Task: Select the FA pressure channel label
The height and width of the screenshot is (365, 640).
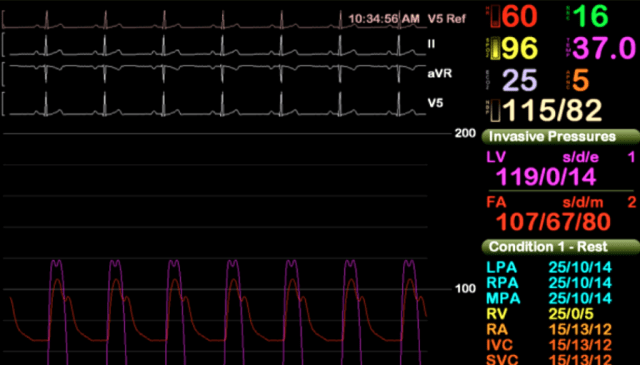Action: [496, 202]
